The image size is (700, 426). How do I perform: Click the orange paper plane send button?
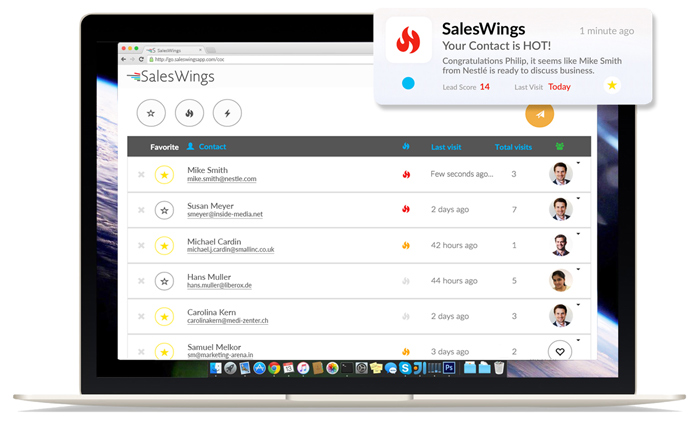pyautogui.click(x=539, y=114)
